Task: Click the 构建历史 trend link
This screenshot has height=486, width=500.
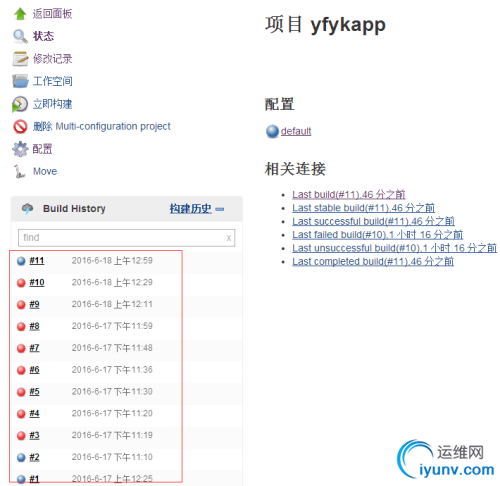Action: pos(190,209)
